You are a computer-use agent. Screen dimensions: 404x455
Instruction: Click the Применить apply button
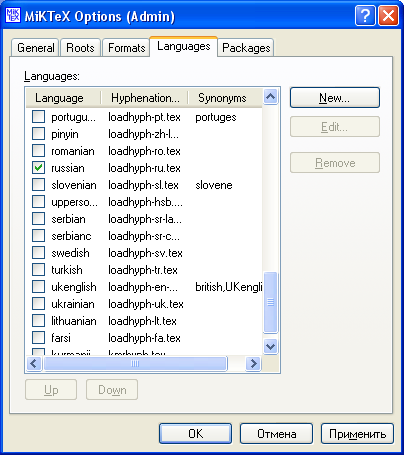click(x=357, y=434)
